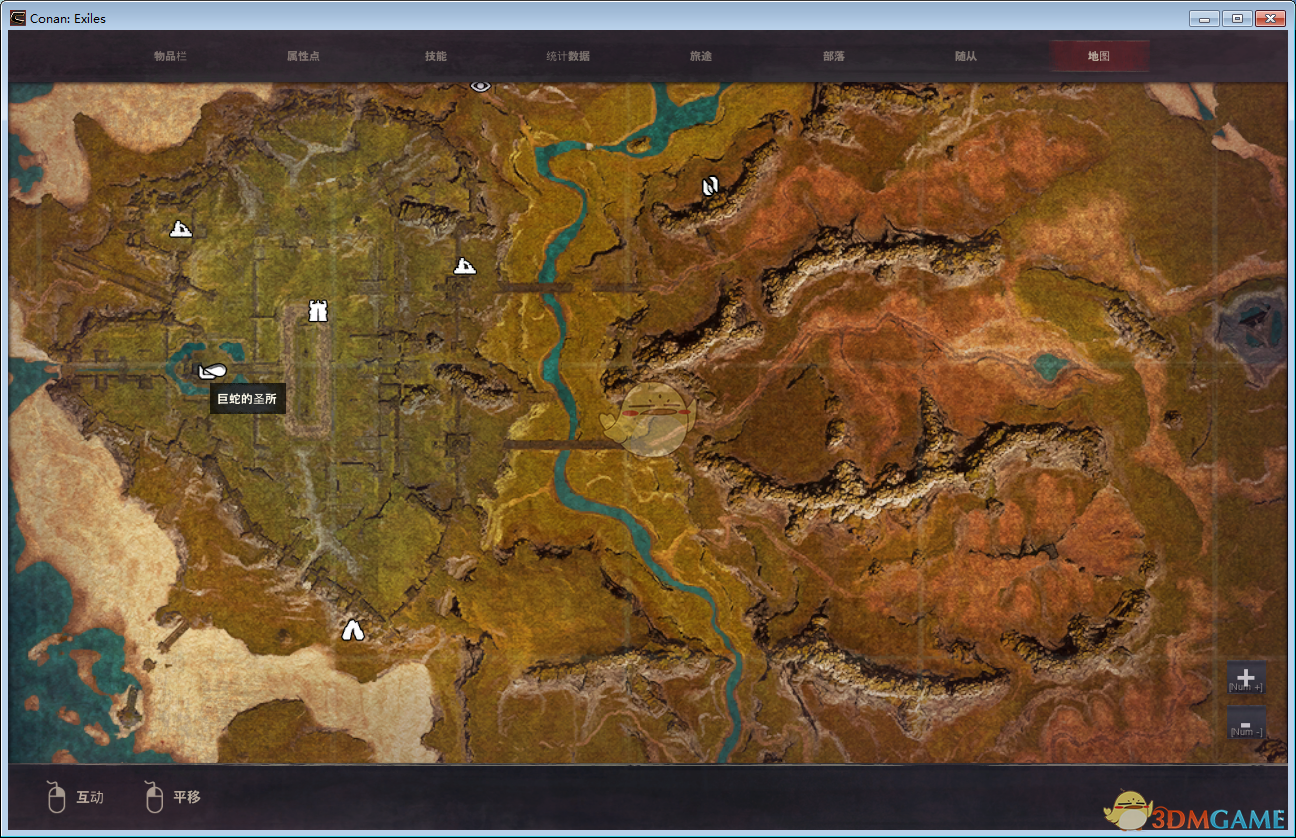Close the Conan: Exiles window
Screen dimensions: 1296x838
tap(1270, 18)
